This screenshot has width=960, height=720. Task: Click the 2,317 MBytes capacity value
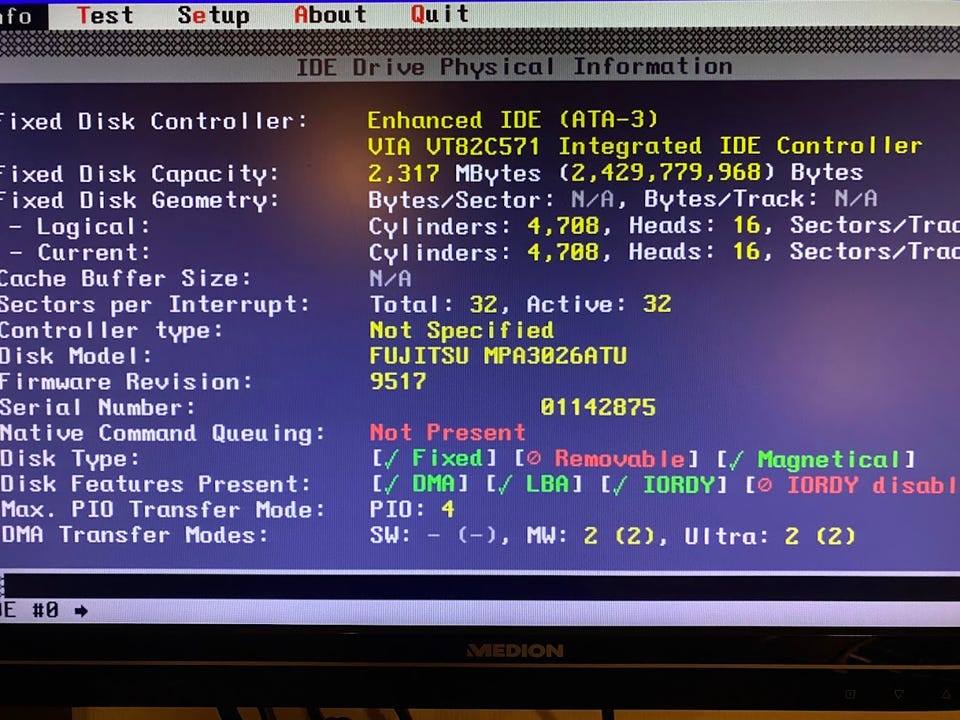tap(454, 173)
